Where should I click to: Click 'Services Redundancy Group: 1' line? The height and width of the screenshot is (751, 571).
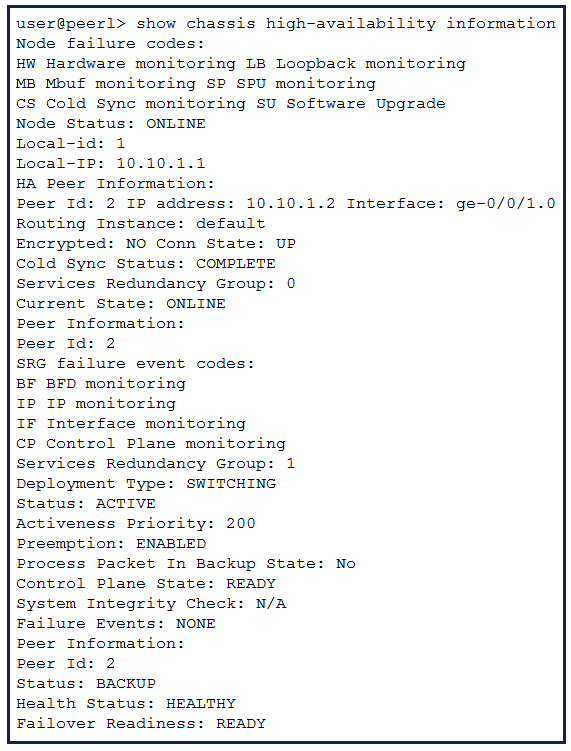point(156,464)
